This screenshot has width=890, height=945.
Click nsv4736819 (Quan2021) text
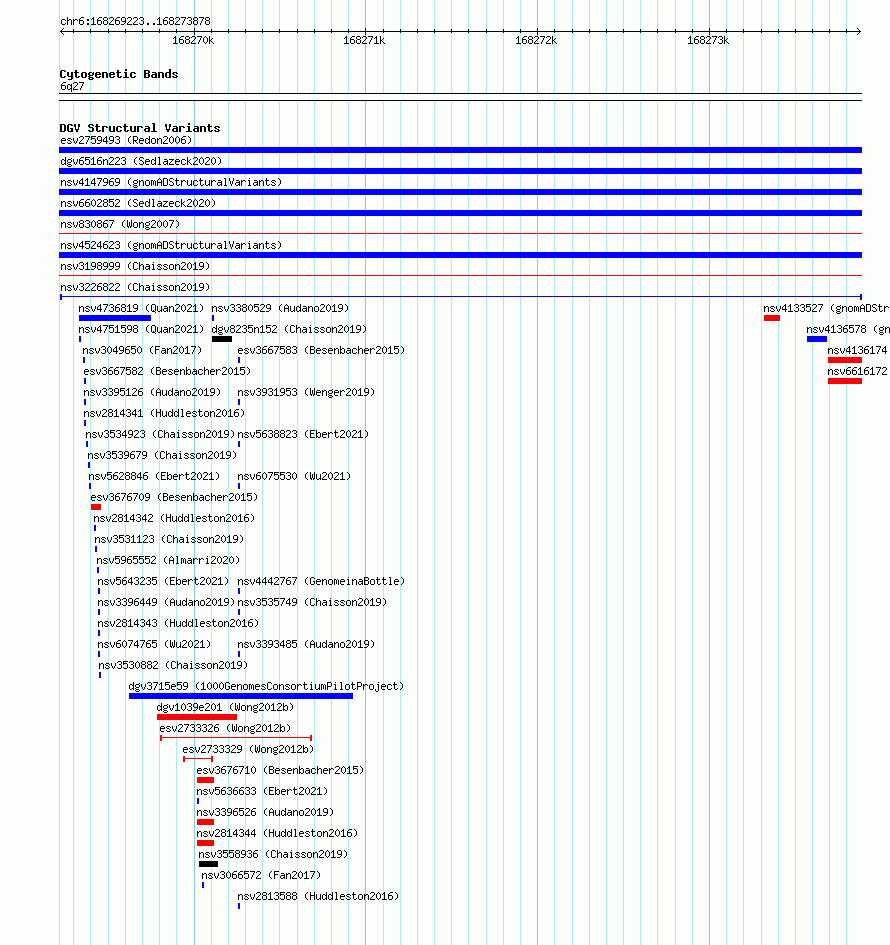141,309
